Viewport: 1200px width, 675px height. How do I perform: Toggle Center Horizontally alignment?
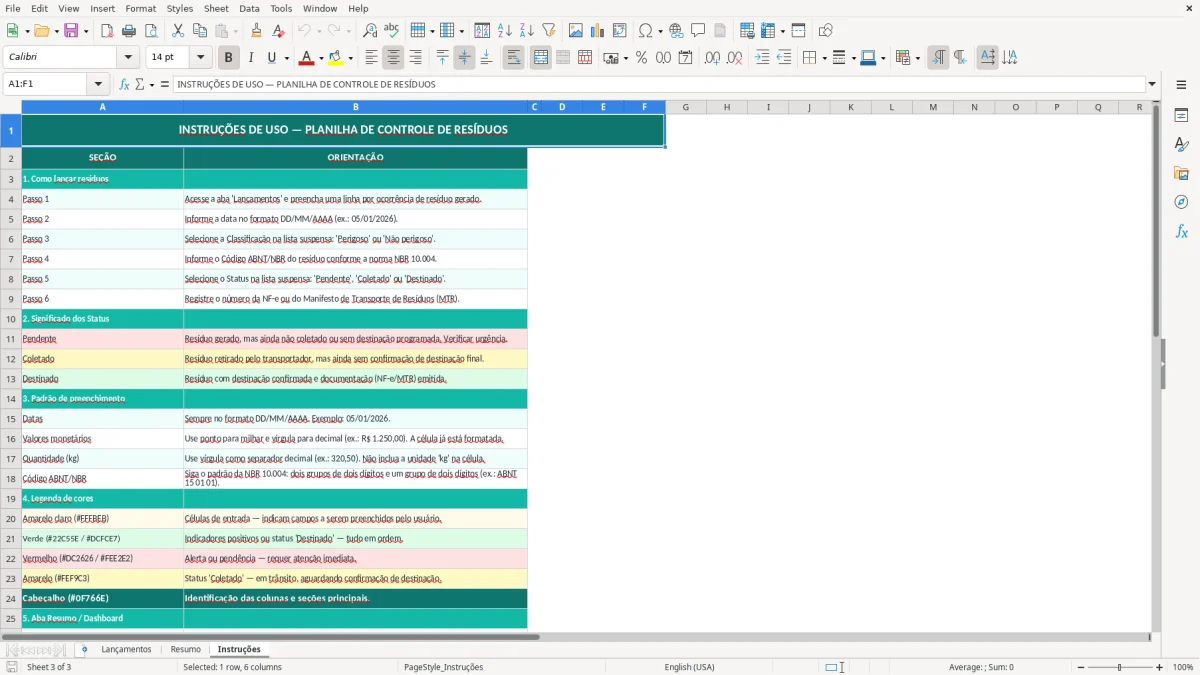393,58
